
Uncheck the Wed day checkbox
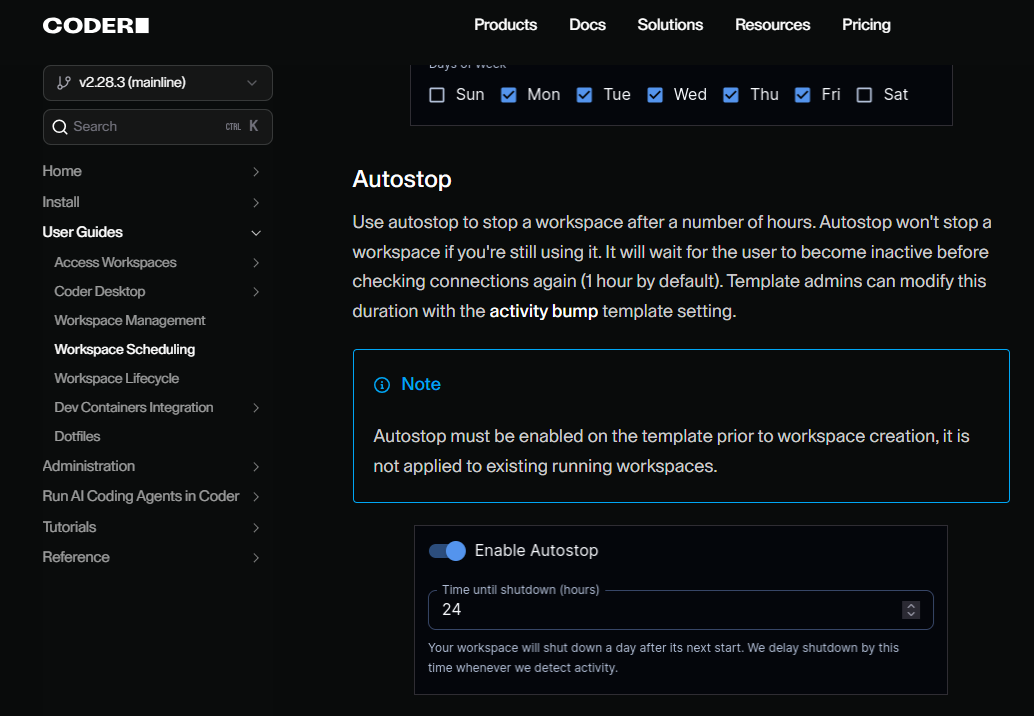(655, 95)
